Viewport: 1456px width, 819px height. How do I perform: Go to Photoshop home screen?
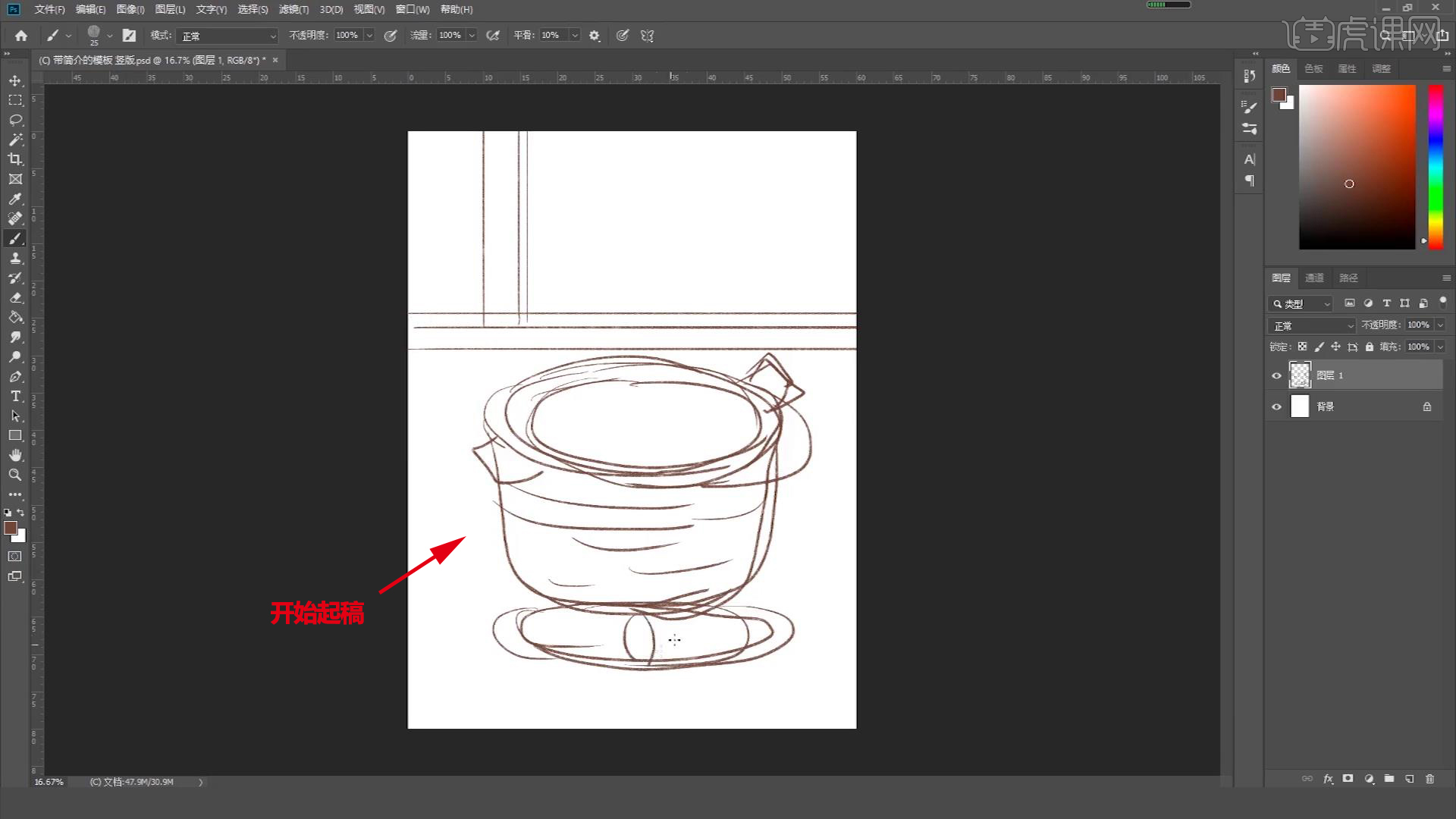coord(21,36)
